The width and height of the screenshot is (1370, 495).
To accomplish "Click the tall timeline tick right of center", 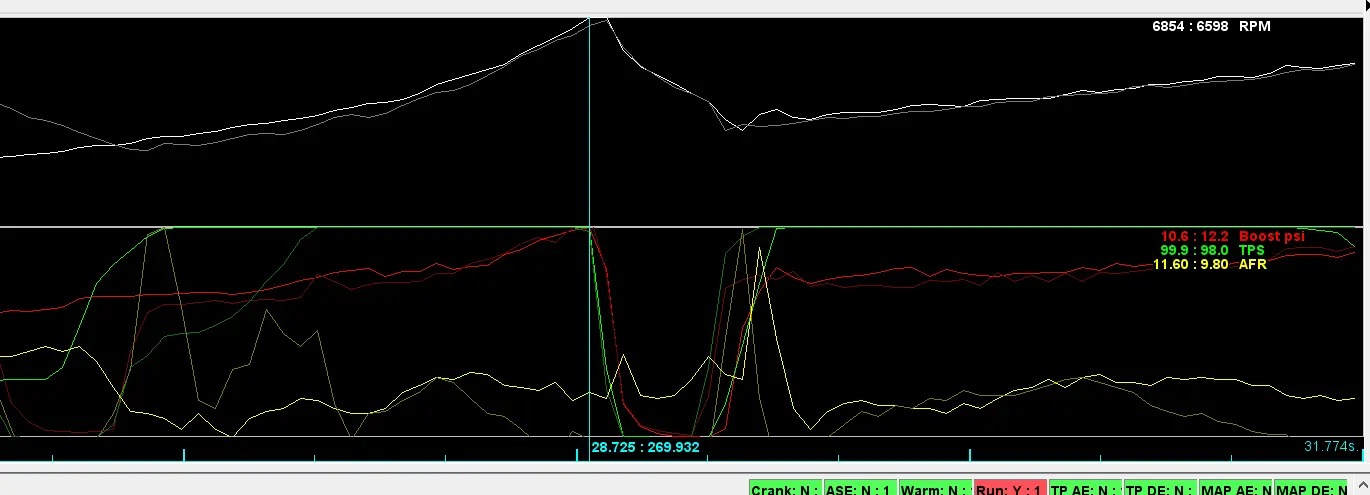I will 970,454.
